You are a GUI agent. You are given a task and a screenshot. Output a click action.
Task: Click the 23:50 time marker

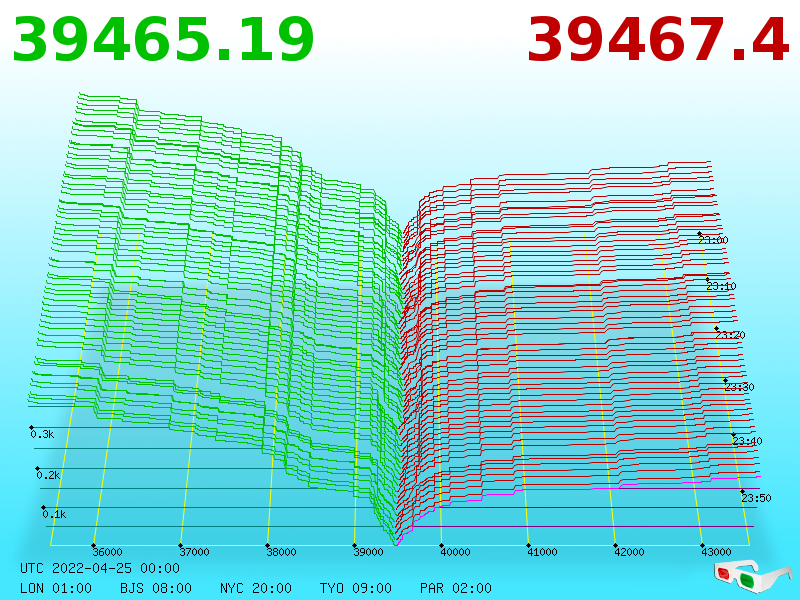[x=756, y=498]
